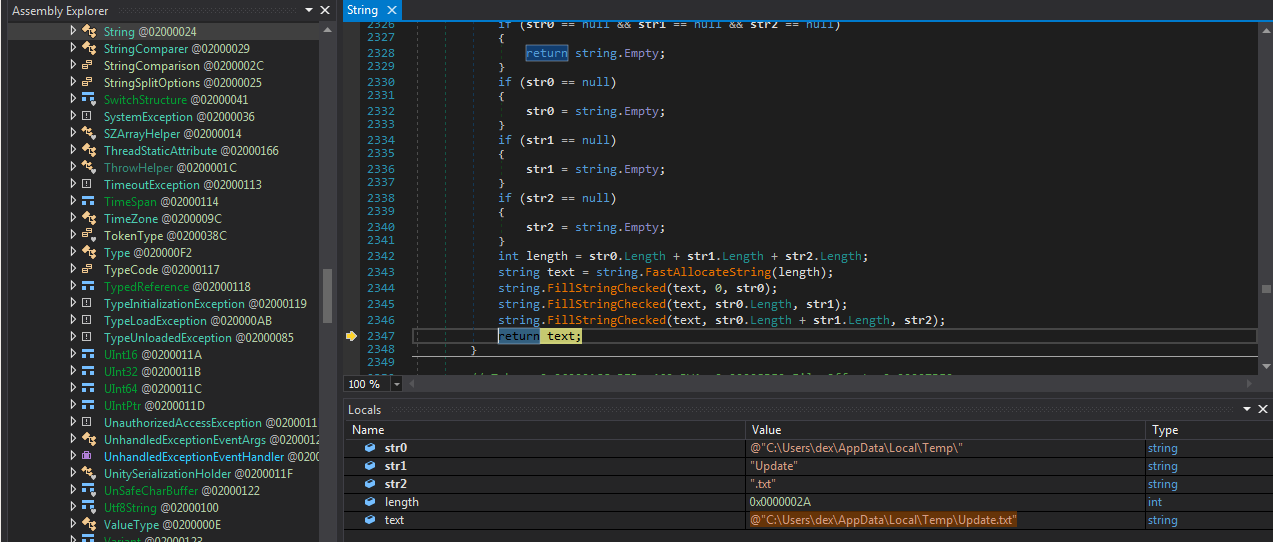Image resolution: width=1273 pixels, height=542 pixels.
Task: Close the Assembly Explorer panel
Action: coord(324,10)
